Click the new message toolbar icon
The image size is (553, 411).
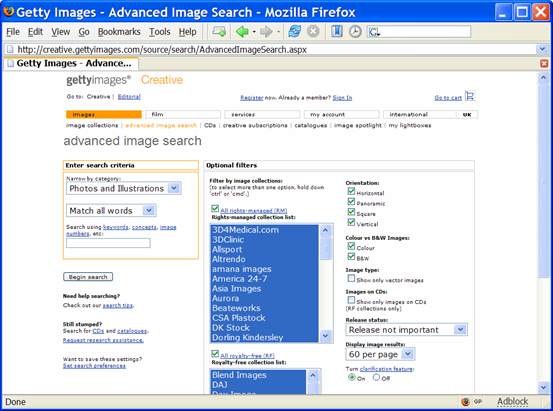pyautogui.click(x=219, y=32)
